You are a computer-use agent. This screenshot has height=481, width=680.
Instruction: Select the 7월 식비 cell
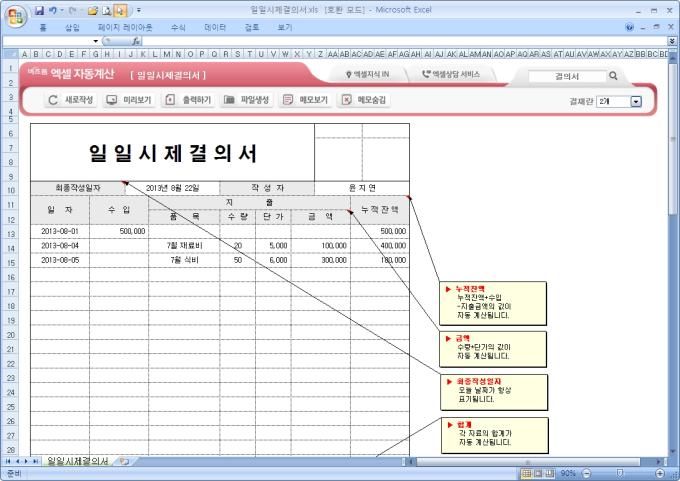pyautogui.click(x=184, y=260)
